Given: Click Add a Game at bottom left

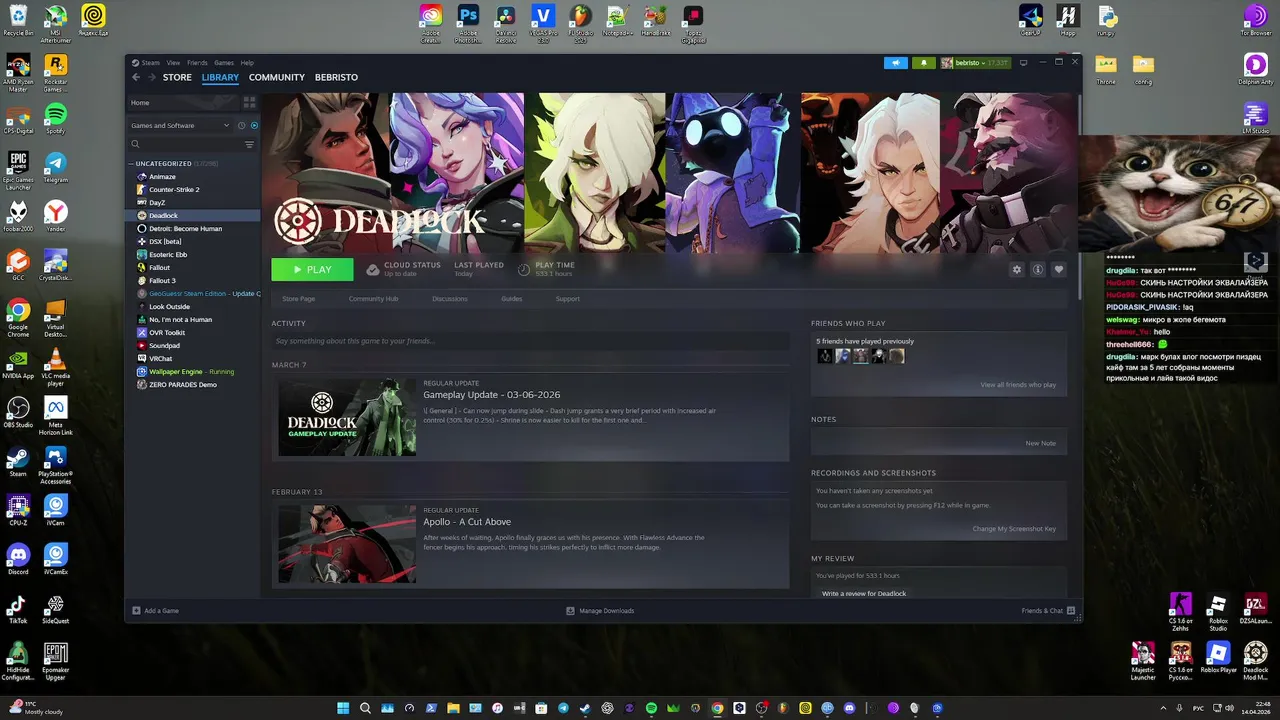Looking at the screenshot, I should click(x=155, y=611).
